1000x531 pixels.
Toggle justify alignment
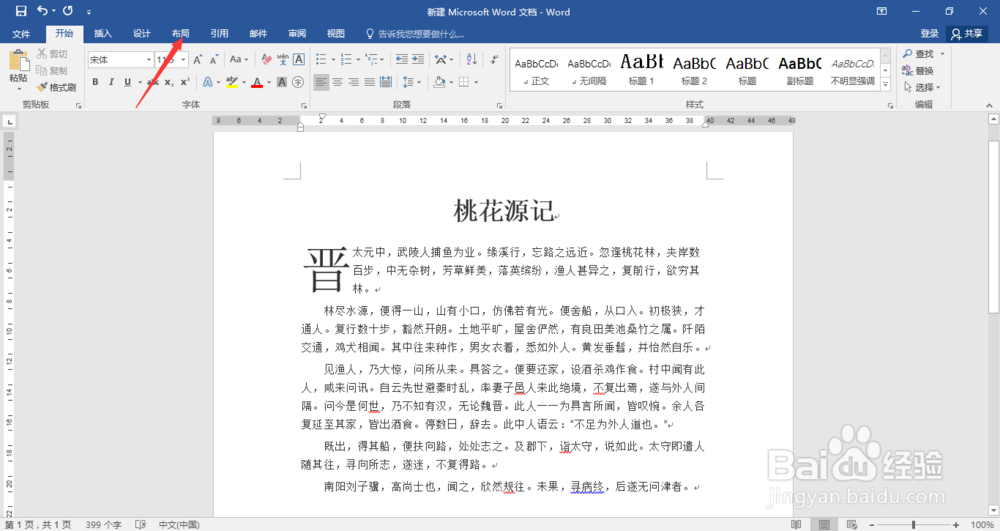(x=370, y=82)
